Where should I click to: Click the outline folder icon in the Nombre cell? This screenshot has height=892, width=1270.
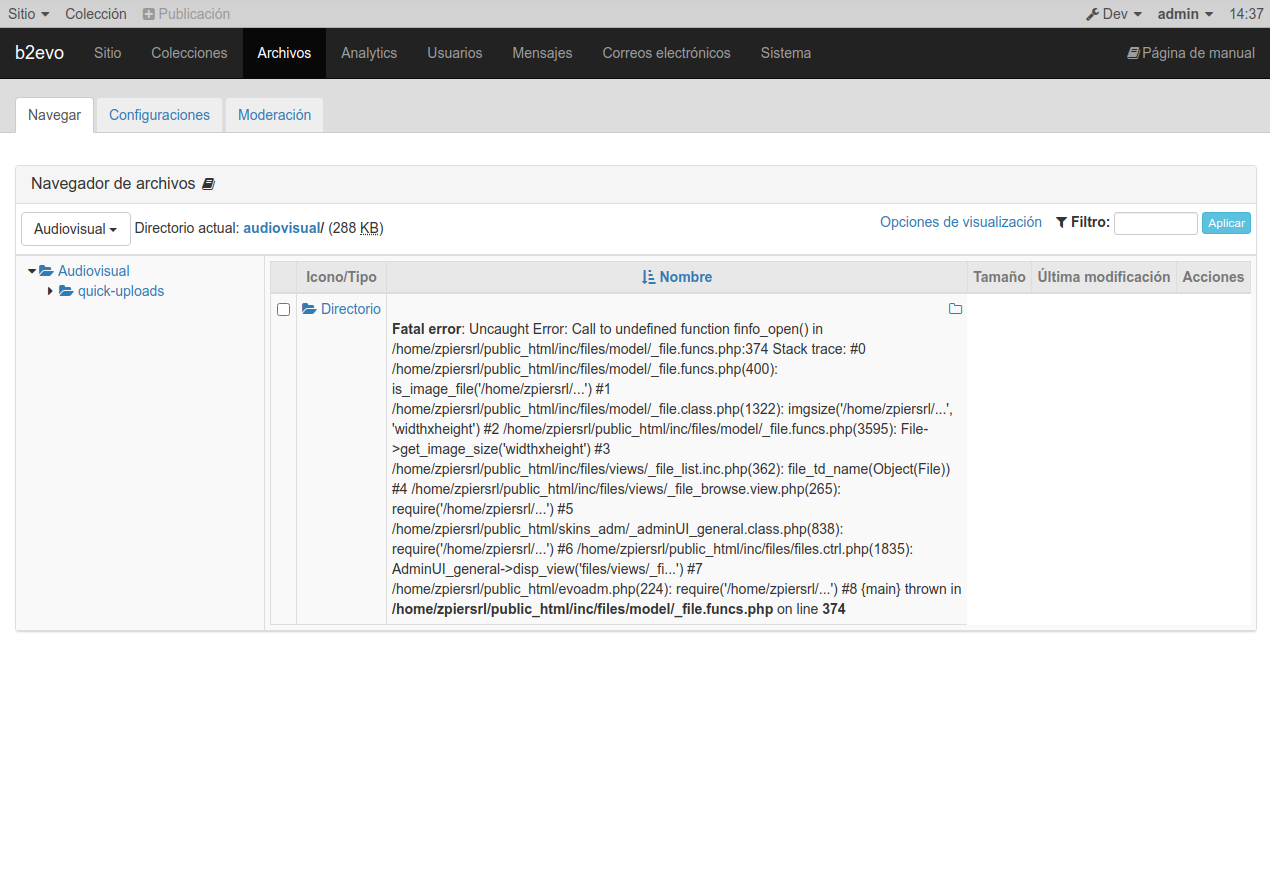click(x=955, y=309)
